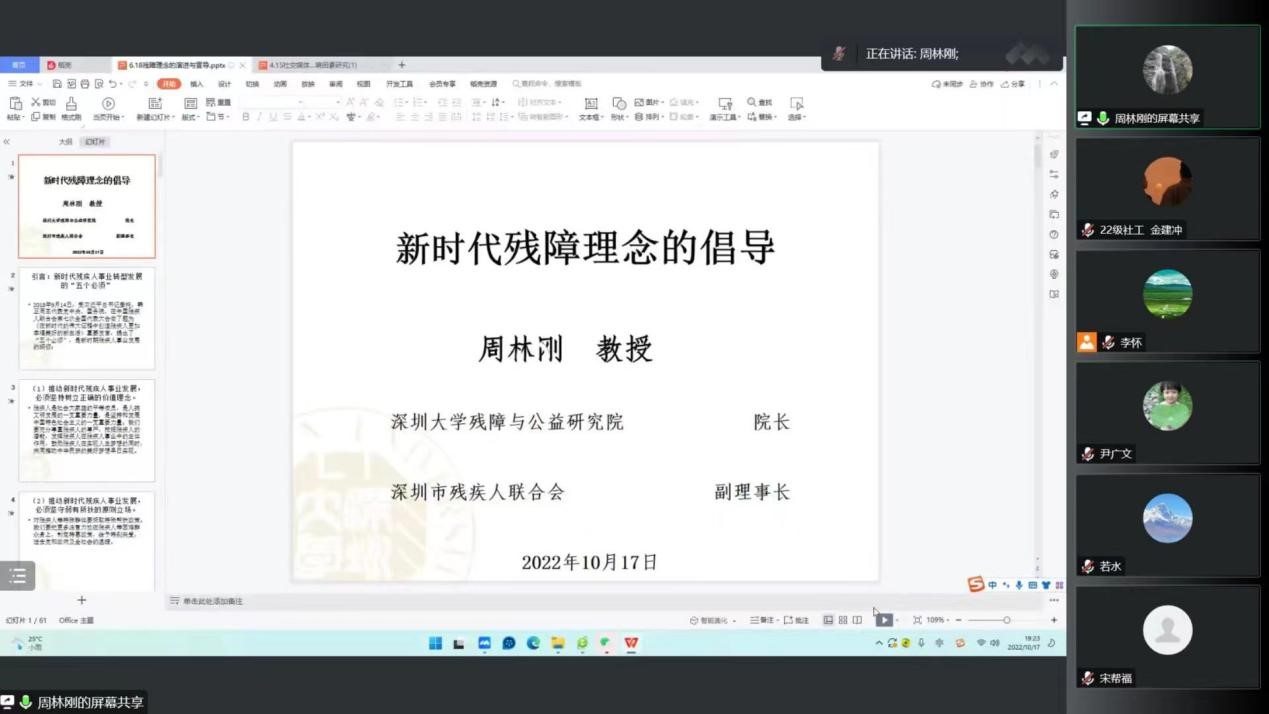Image resolution: width=1269 pixels, height=714 pixels.
Task: Toggle the notes (备注) pane in status bar
Action: pos(763,620)
